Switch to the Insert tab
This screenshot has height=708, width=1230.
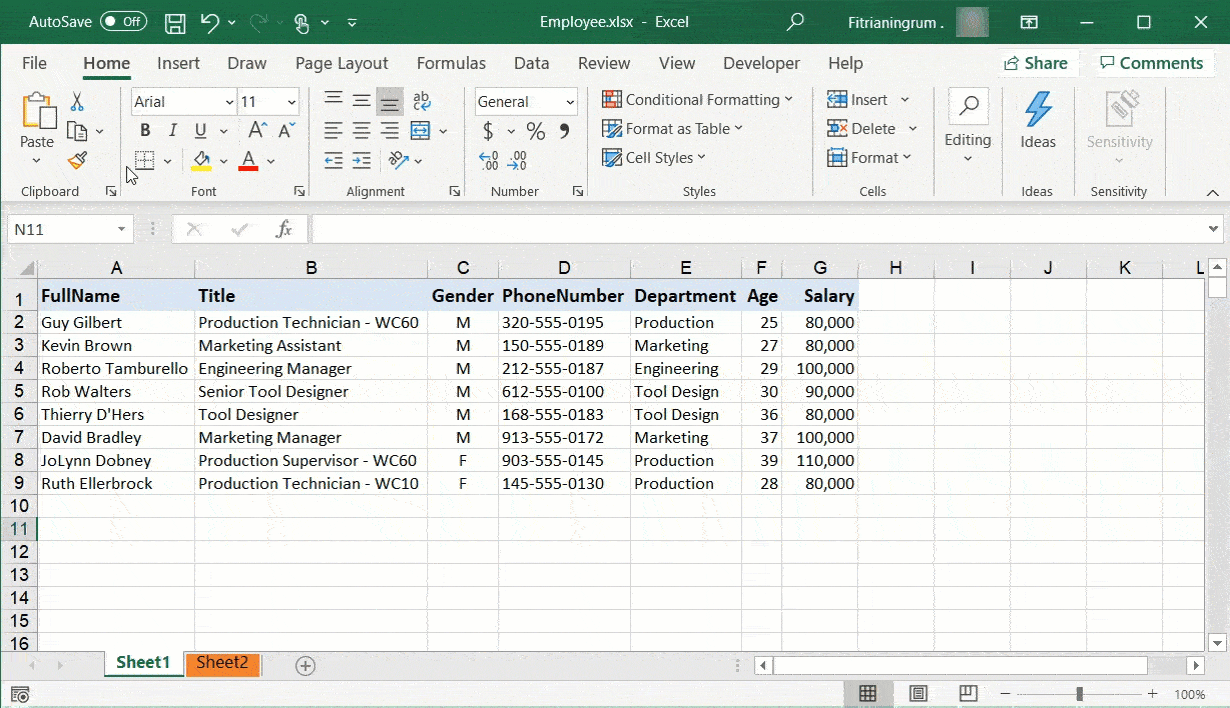point(178,63)
